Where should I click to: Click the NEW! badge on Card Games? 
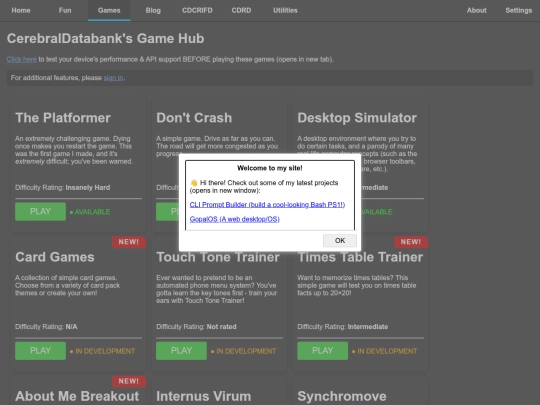(x=129, y=242)
